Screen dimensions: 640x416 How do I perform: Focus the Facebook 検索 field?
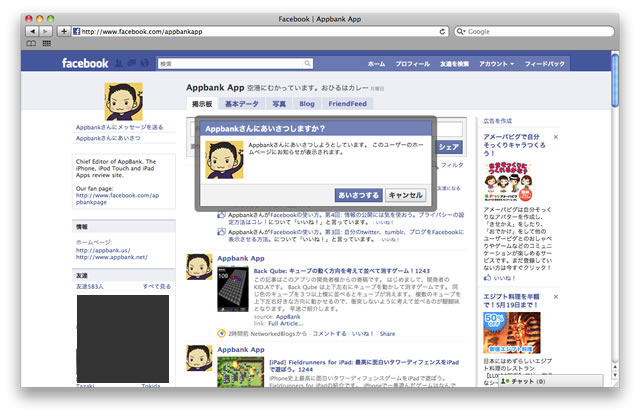tap(236, 64)
